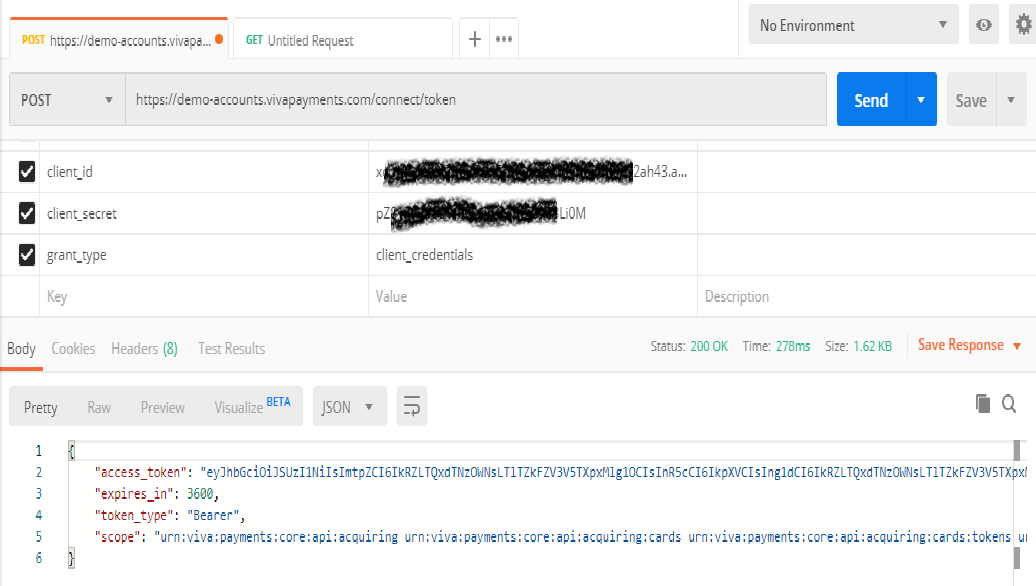Open the tab options ellipsis menu
Screen dimensions: 1036x586
[504, 37]
